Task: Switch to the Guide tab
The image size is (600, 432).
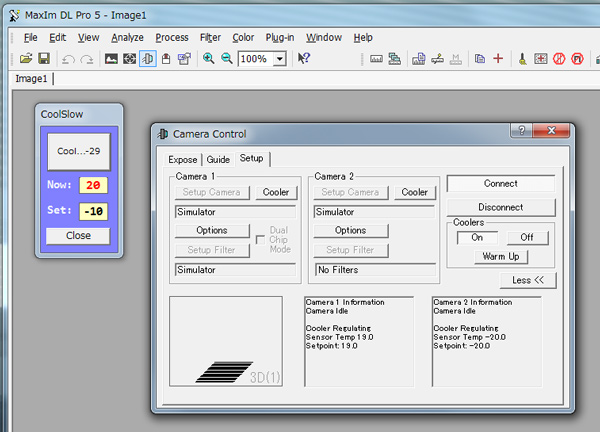Action: (x=218, y=160)
